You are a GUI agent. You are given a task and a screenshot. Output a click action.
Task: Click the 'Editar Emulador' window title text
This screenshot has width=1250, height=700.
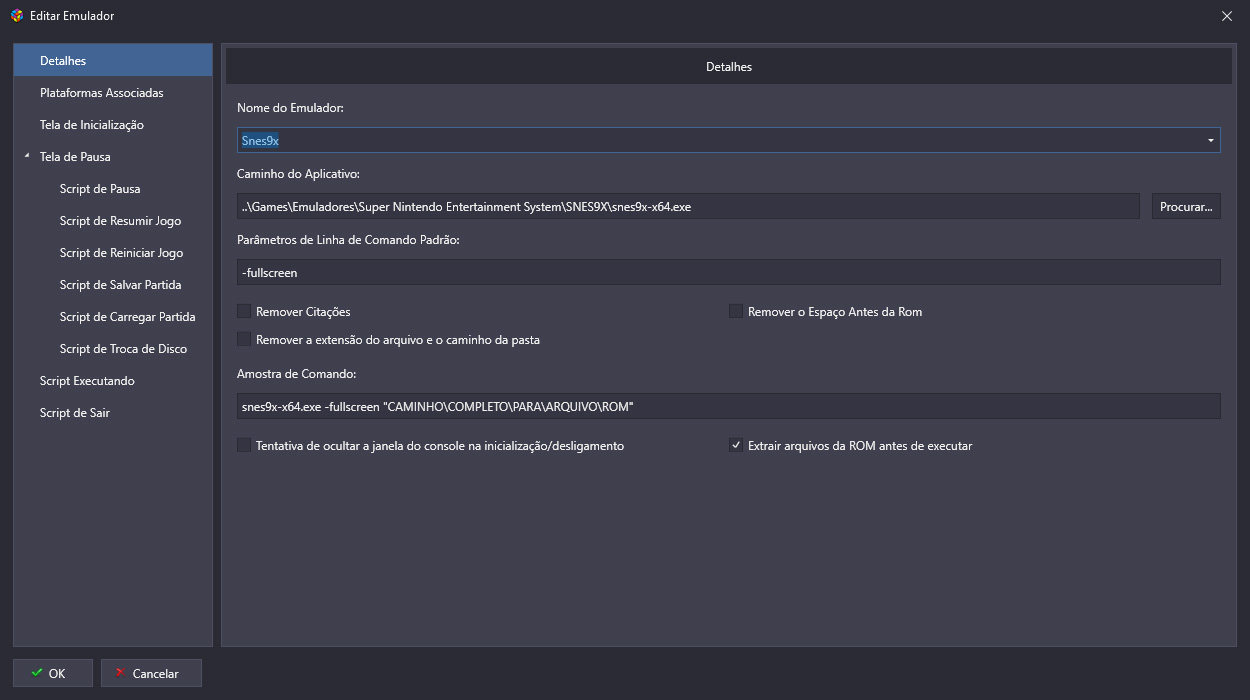[72, 16]
